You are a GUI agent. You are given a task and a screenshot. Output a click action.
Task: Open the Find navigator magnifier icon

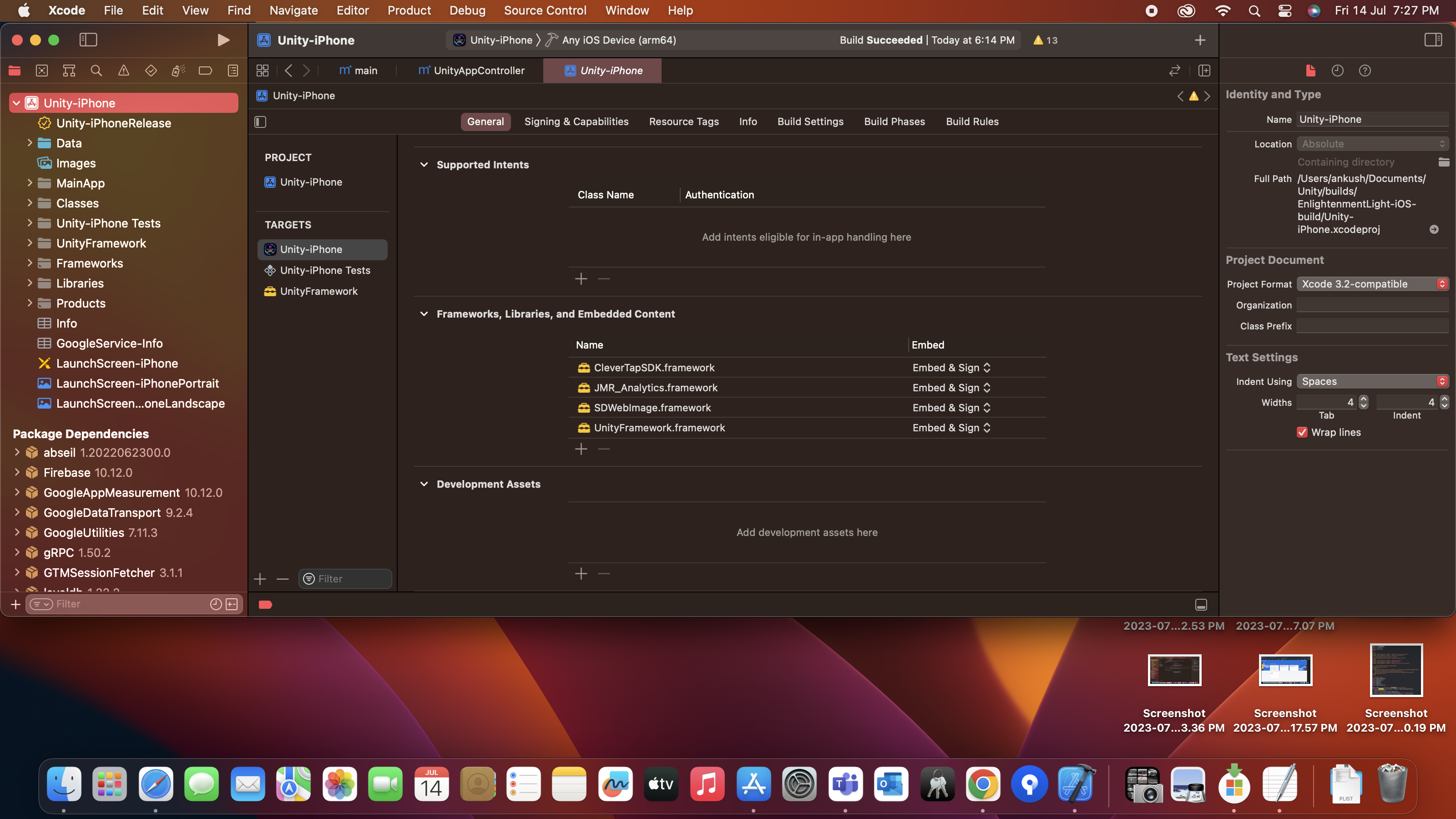pos(96,71)
